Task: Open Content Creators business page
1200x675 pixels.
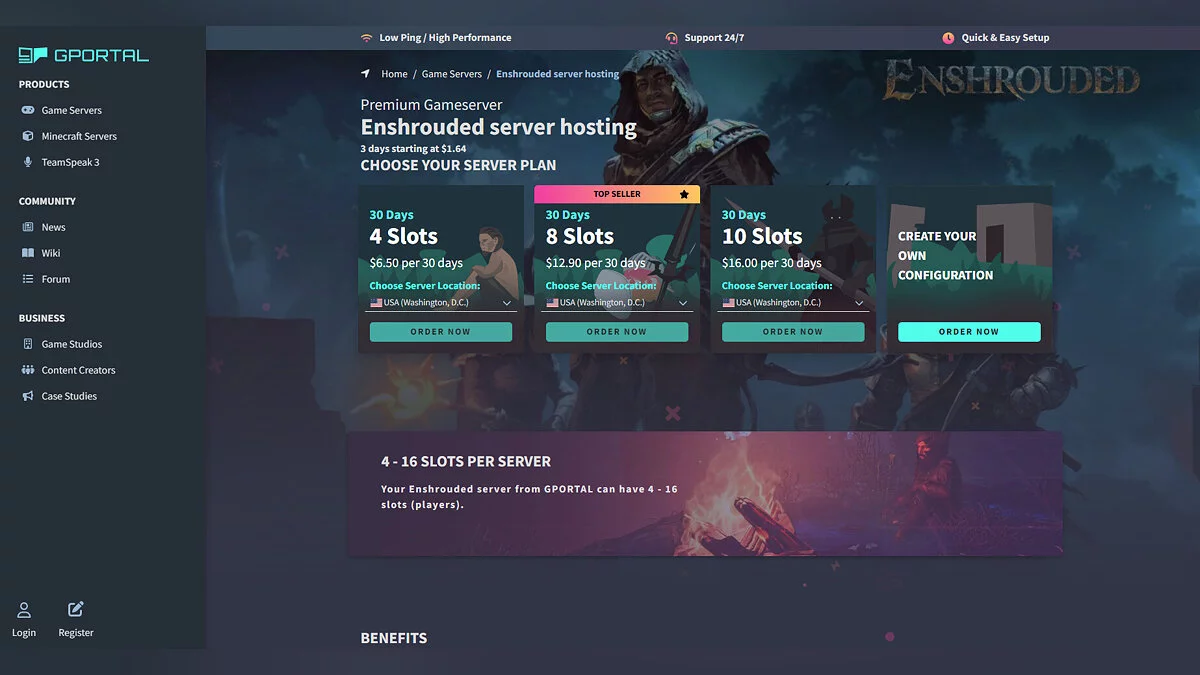Action: tap(78, 370)
